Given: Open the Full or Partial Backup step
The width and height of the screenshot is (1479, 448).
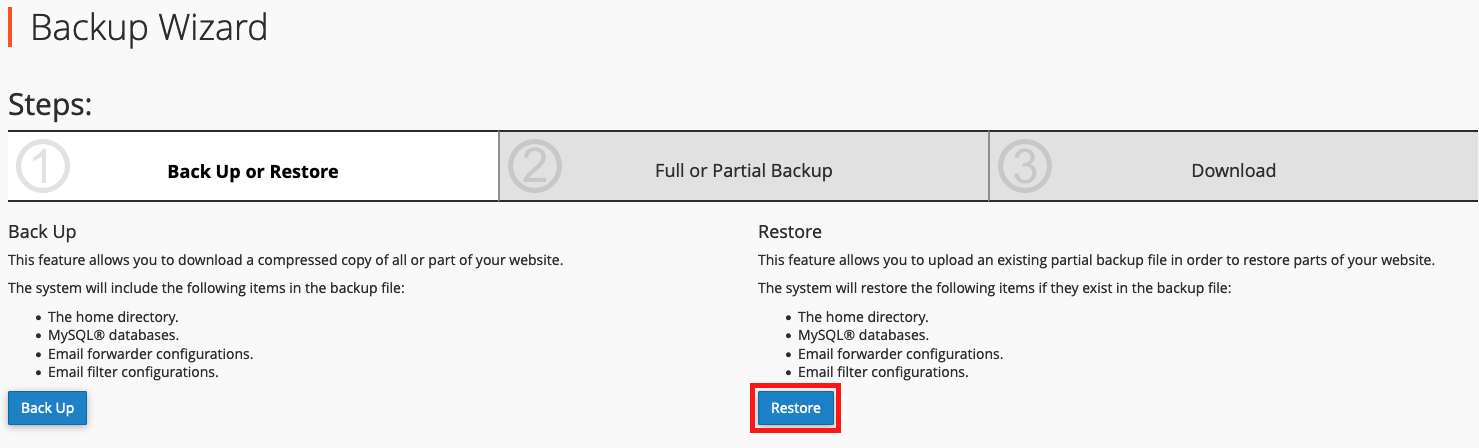Looking at the screenshot, I should pyautogui.click(x=744, y=170).
